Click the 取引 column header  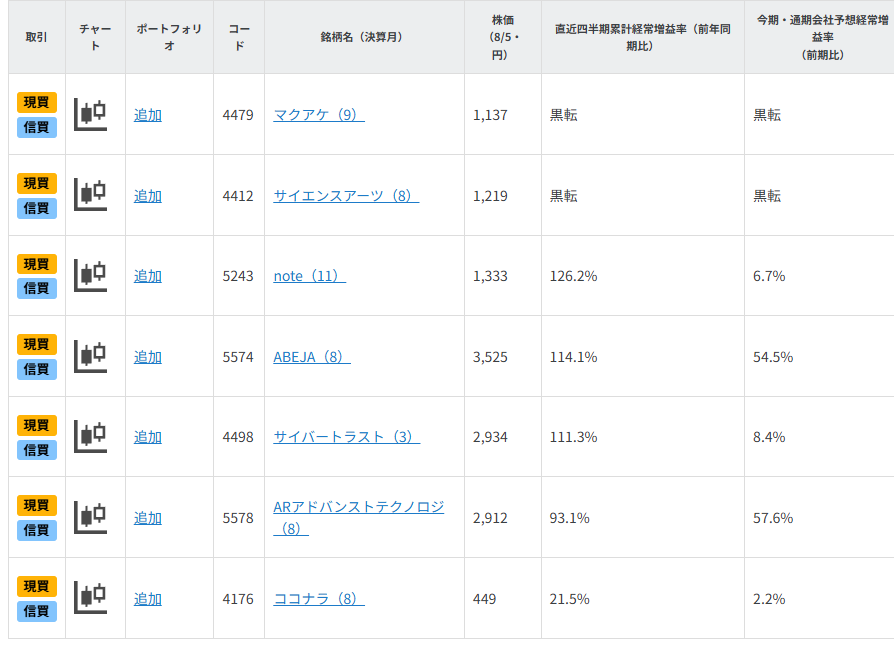coord(36,37)
